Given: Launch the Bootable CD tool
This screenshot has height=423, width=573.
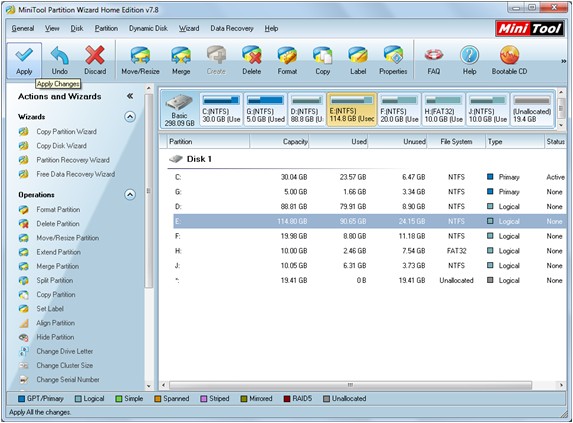Looking at the screenshot, I should click(x=509, y=61).
